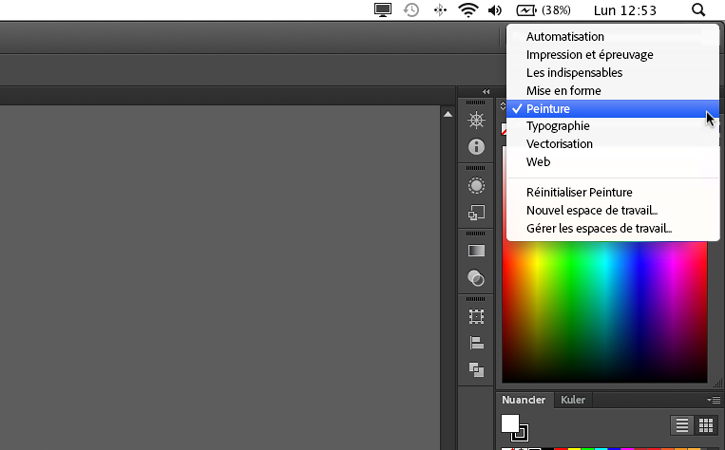Switch to the Nuancier tab
Image resolution: width=725 pixels, height=450 pixels.
tap(524, 400)
